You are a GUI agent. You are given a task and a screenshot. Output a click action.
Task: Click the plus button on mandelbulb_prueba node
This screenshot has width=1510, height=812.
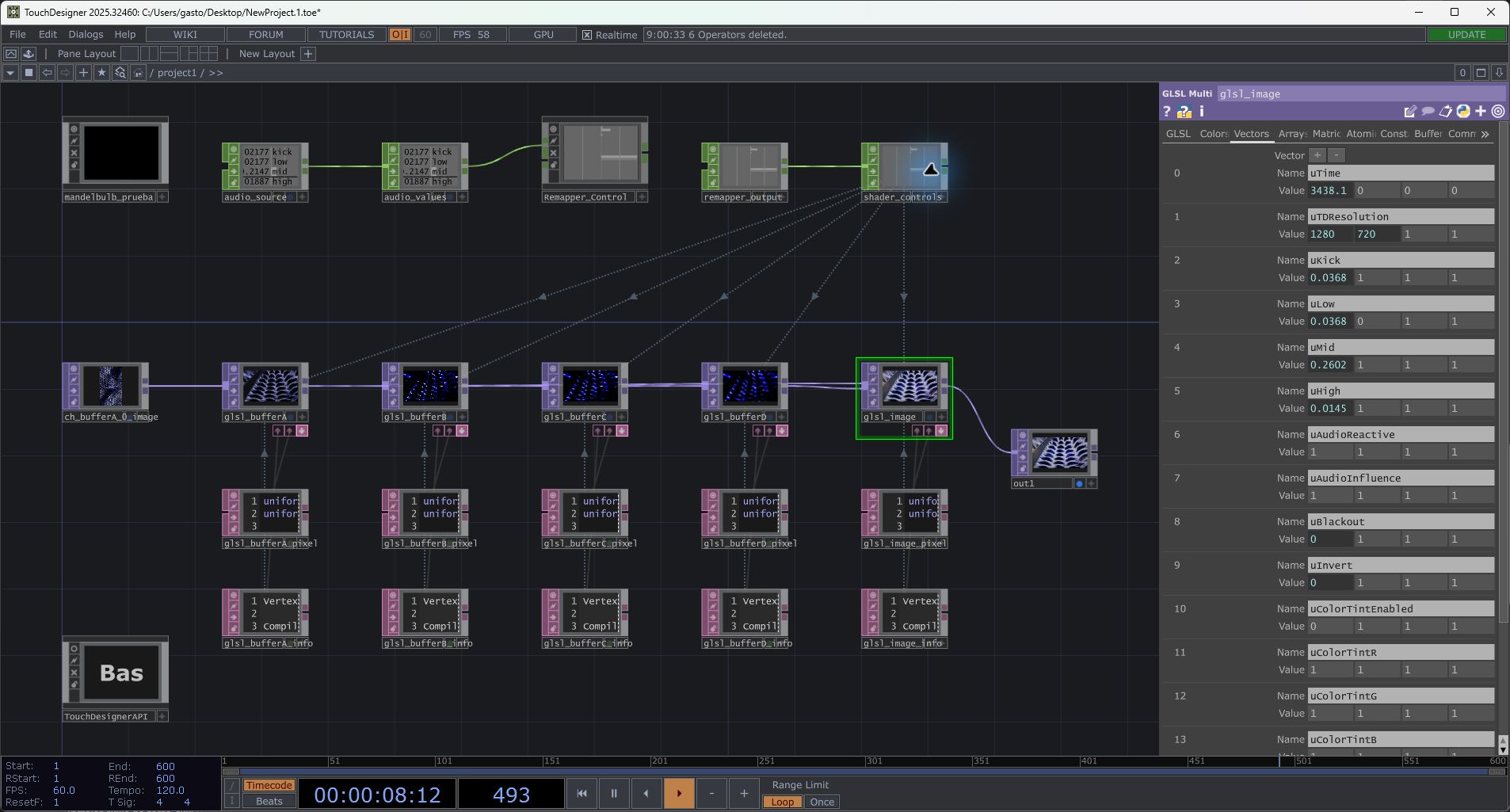162,197
